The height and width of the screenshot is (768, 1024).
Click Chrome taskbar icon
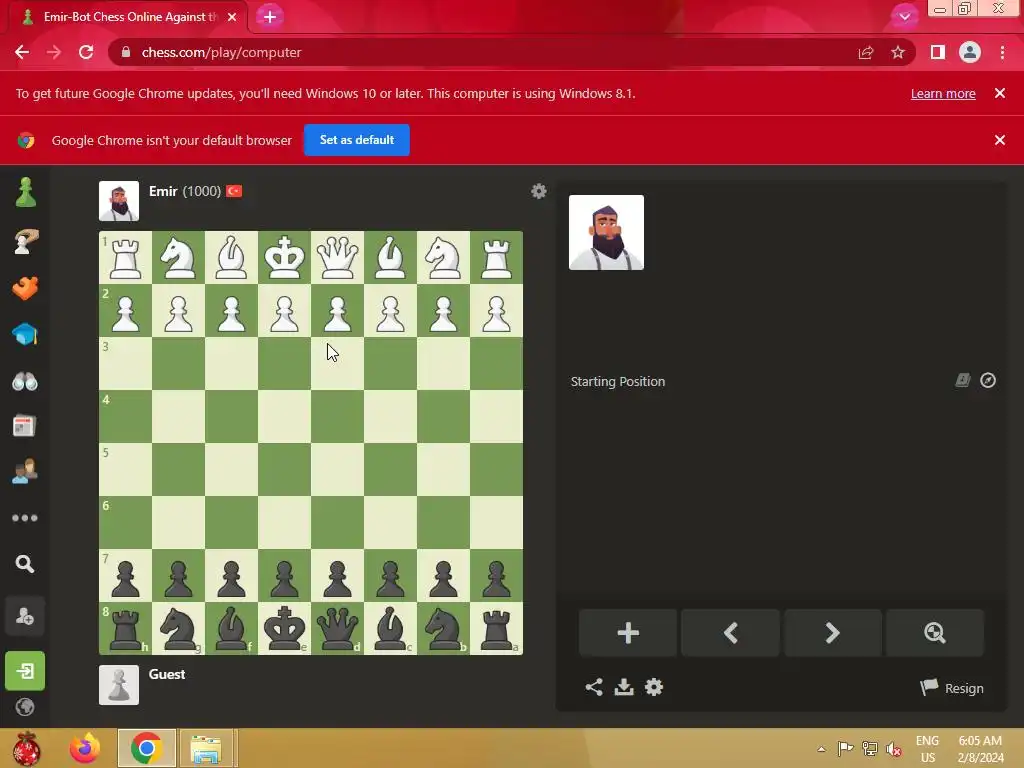(146, 748)
